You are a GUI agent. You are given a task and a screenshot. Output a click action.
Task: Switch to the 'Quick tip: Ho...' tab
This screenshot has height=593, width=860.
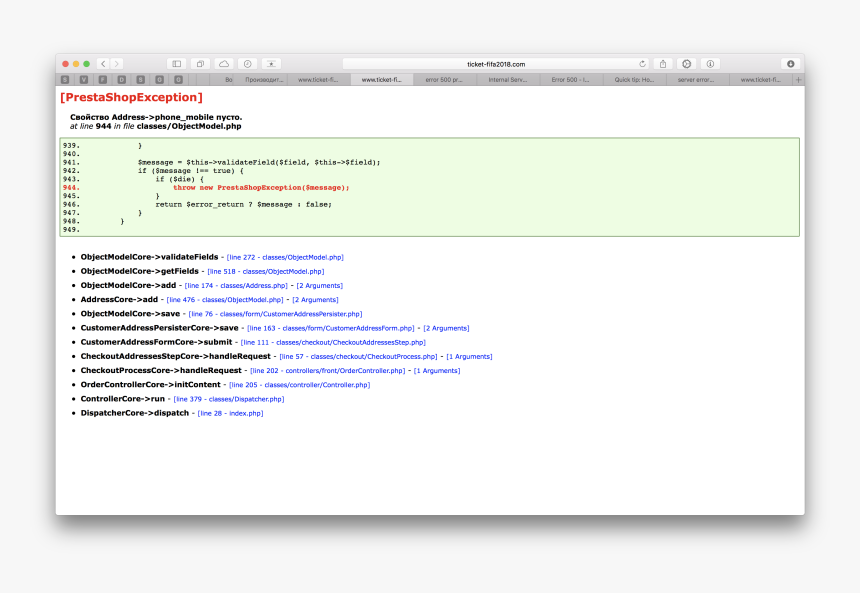coord(634,80)
